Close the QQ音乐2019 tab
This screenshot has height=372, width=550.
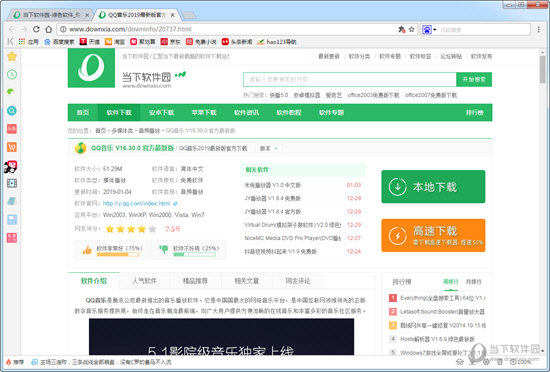pos(173,15)
